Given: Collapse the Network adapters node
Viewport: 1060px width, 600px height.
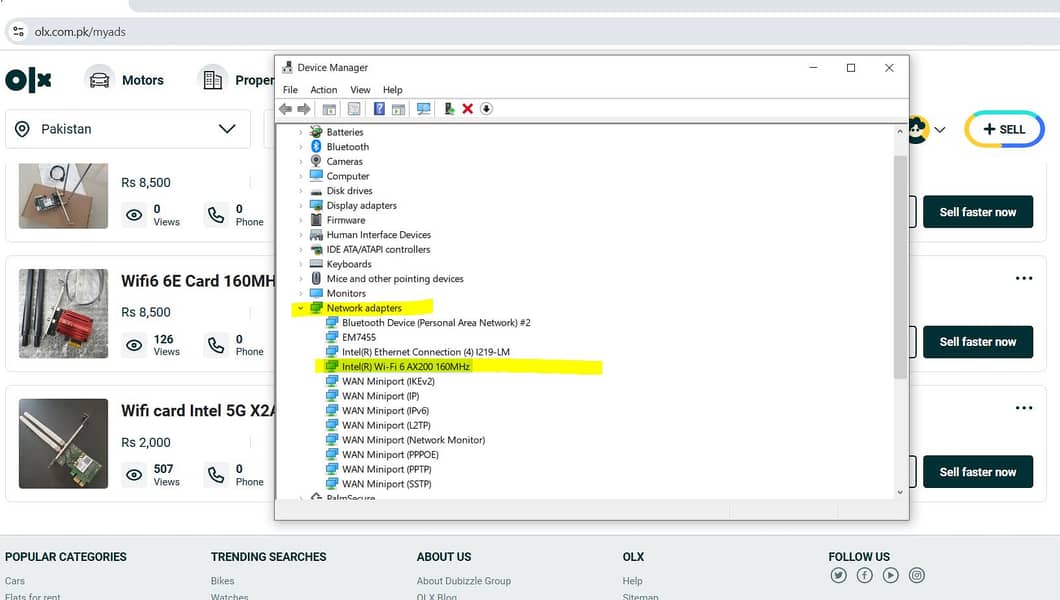Looking at the screenshot, I should pos(301,308).
